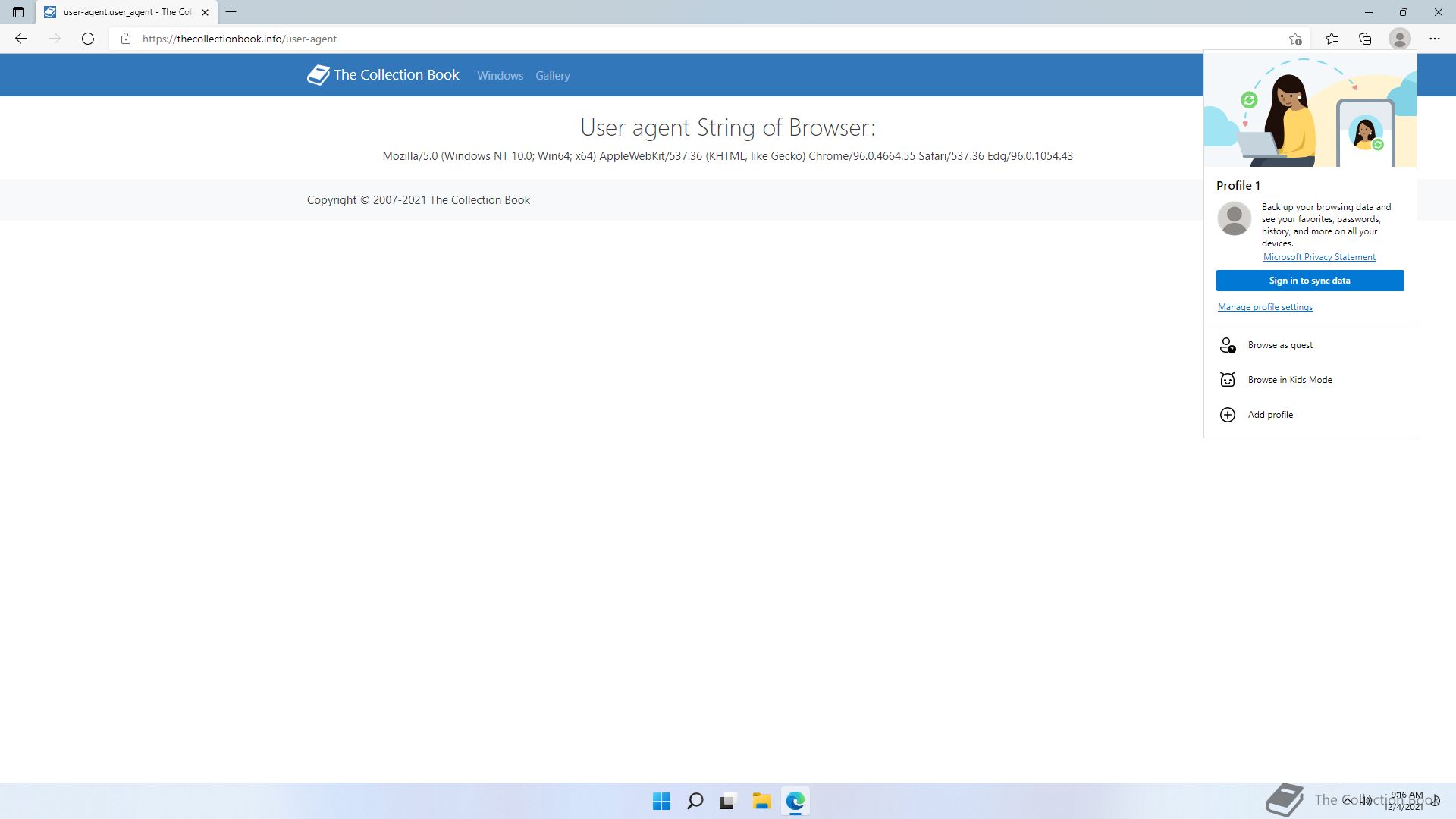
Task: Select Browse as guest
Action: click(x=1280, y=345)
